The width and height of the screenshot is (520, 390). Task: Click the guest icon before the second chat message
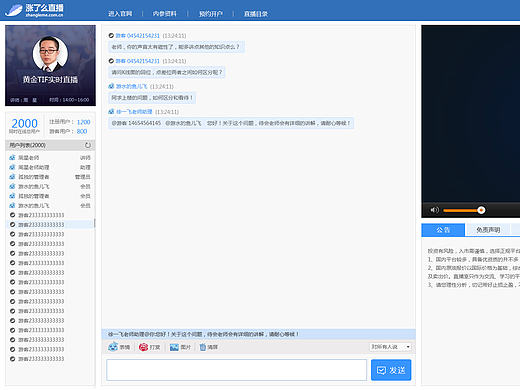pyautogui.click(x=111, y=61)
